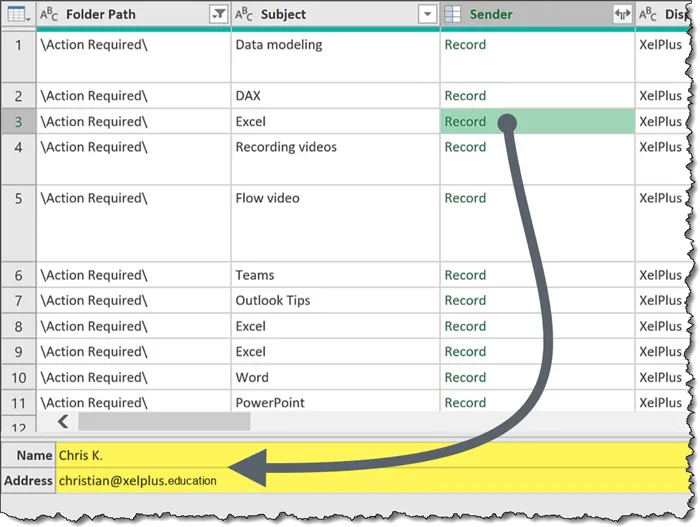The image size is (700, 527).
Task: Click the left scroll arrow of the horizontal scrollbar
Action: (x=64, y=421)
